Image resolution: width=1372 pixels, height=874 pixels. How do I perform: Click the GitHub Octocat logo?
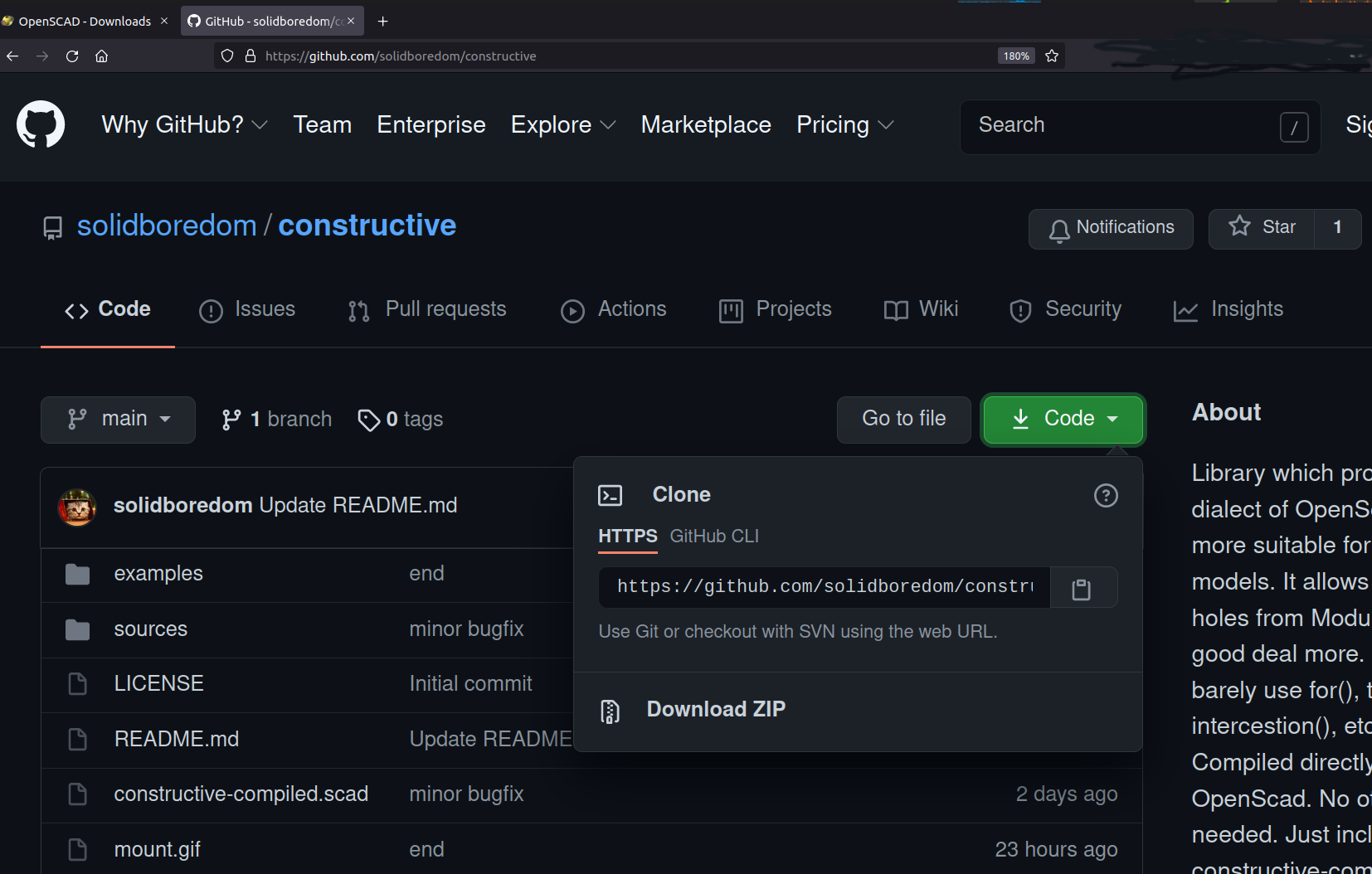41,124
